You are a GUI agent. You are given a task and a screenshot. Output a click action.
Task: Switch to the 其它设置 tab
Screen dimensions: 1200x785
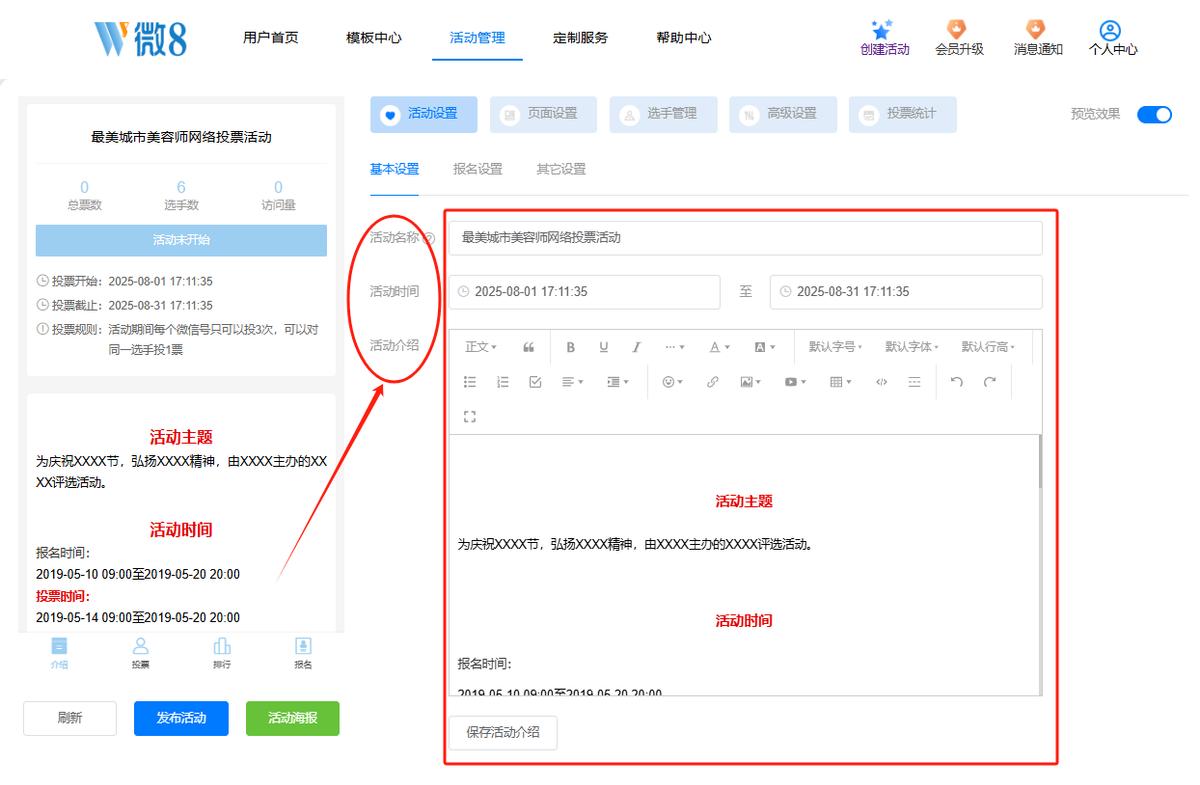pos(561,169)
